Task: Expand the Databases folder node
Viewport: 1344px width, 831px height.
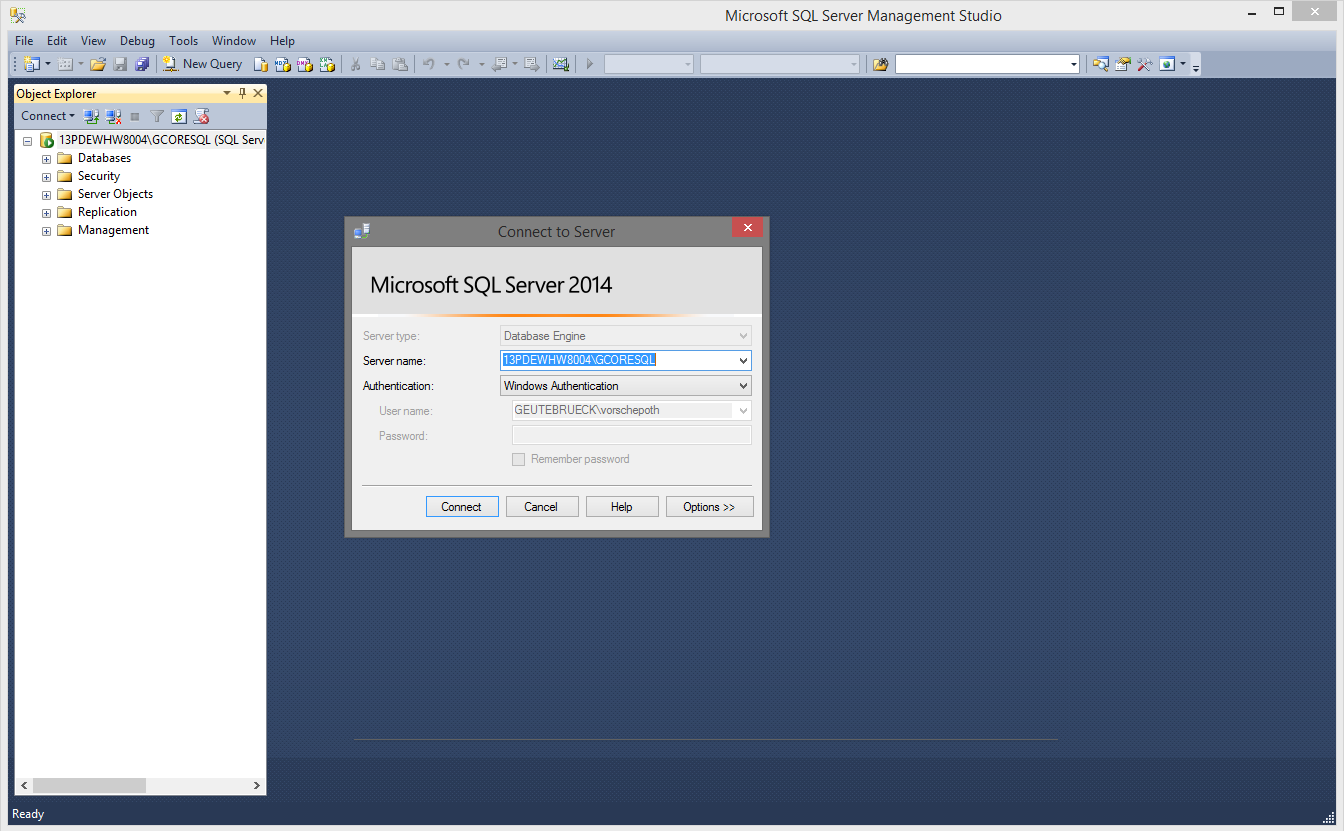Action: coord(46,159)
